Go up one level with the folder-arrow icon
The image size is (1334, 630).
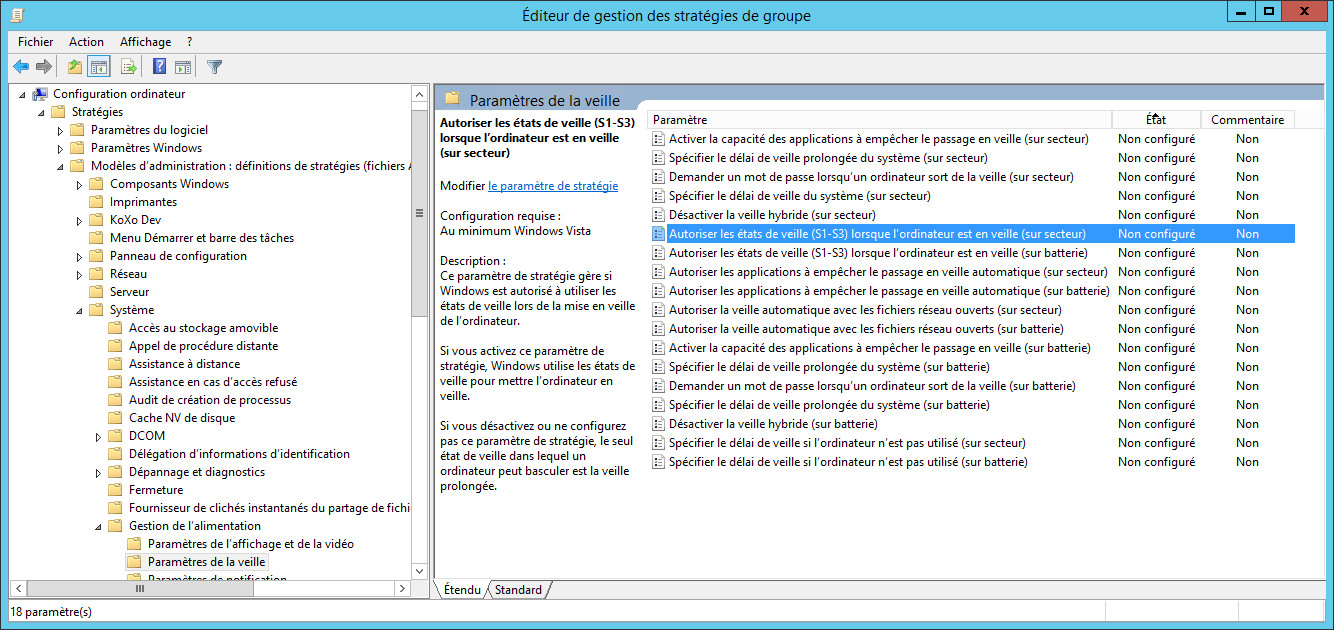pyautogui.click(x=75, y=67)
